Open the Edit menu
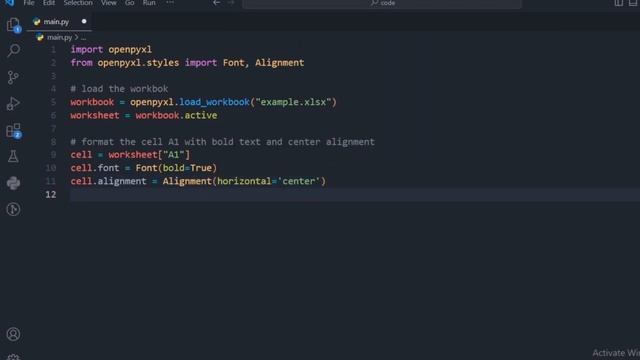This screenshot has width=640, height=360. tap(49, 3)
